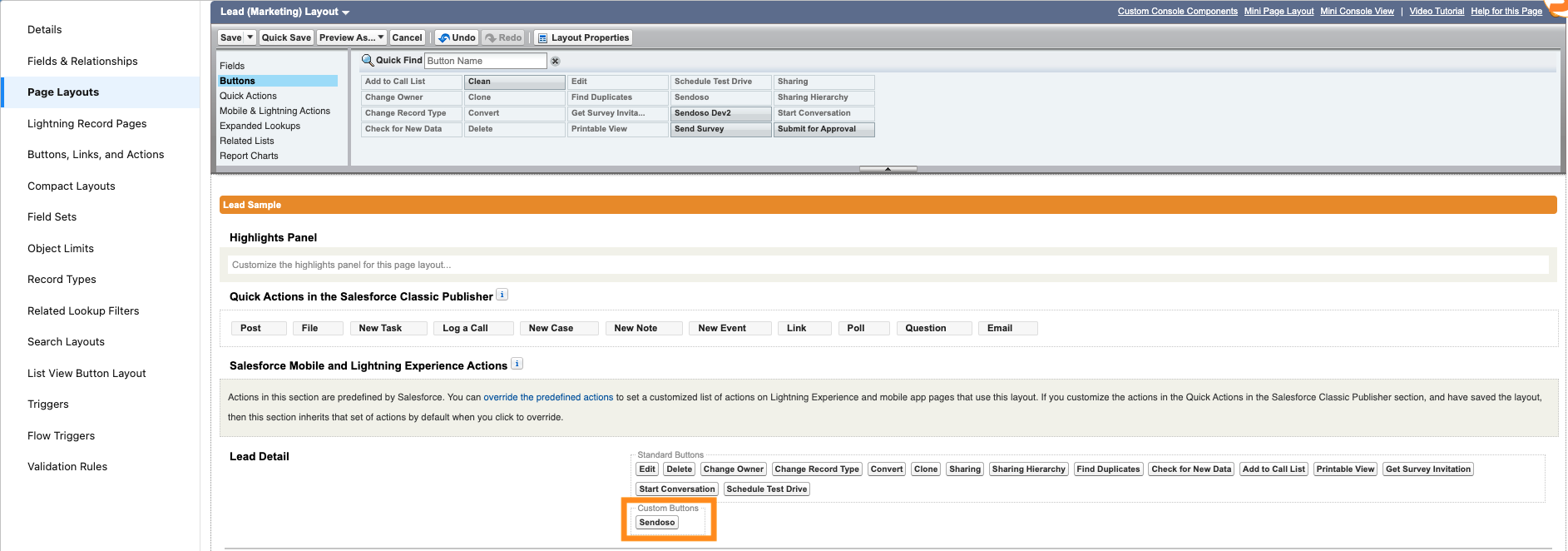The height and width of the screenshot is (551, 1568).
Task: Open info icon beside Mobile and Lightning Actions
Action: click(517, 364)
